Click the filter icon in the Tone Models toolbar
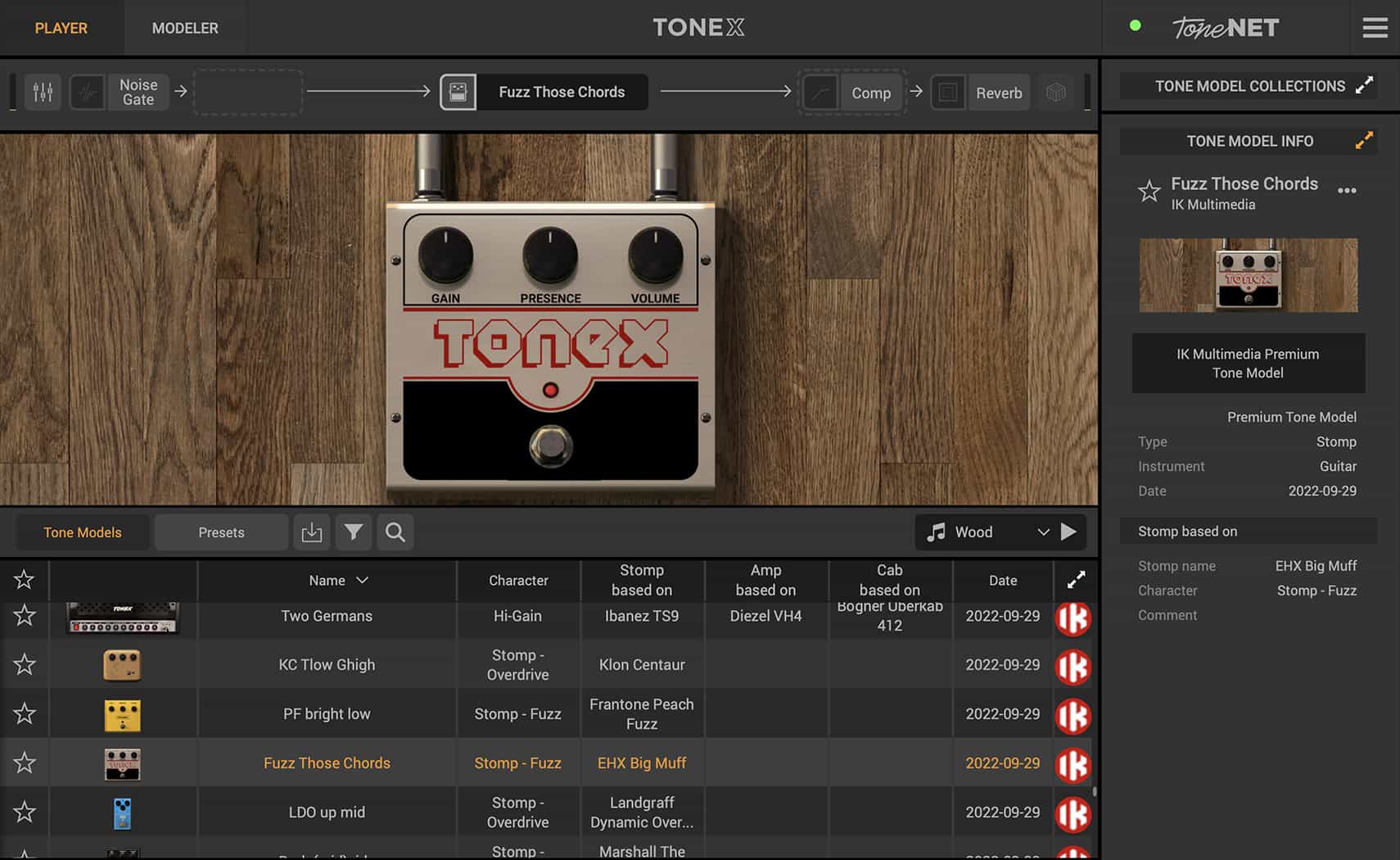This screenshot has height=860, width=1400. click(x=354, y=532)
